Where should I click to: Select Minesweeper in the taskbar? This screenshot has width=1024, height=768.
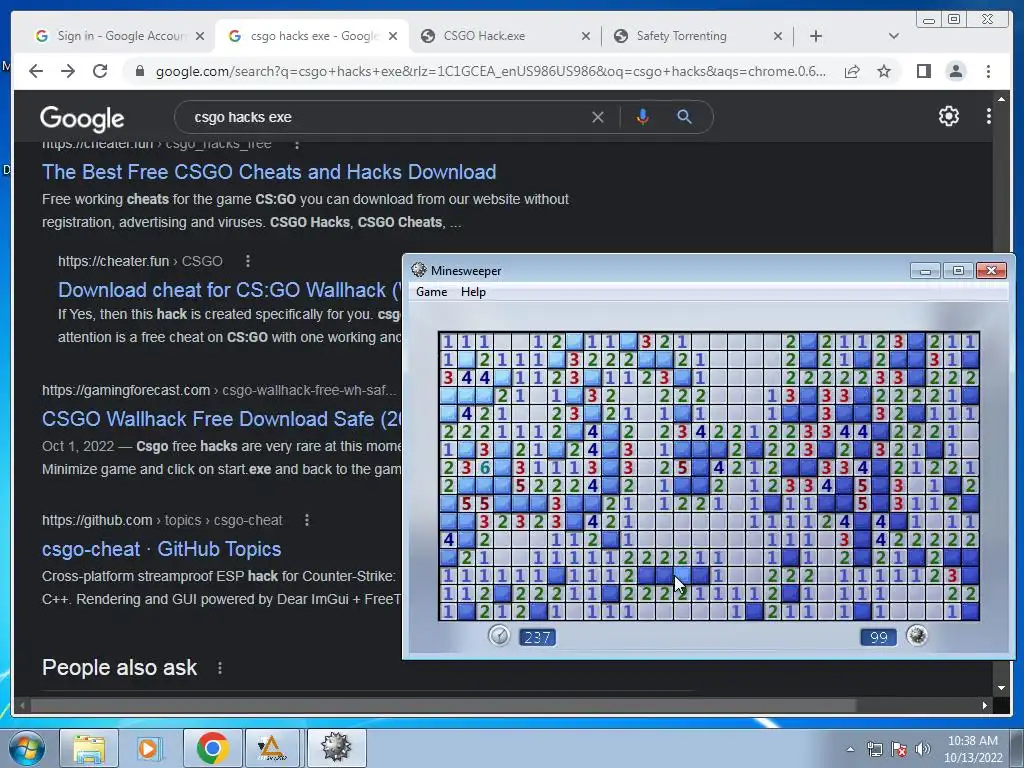[336, 748]
